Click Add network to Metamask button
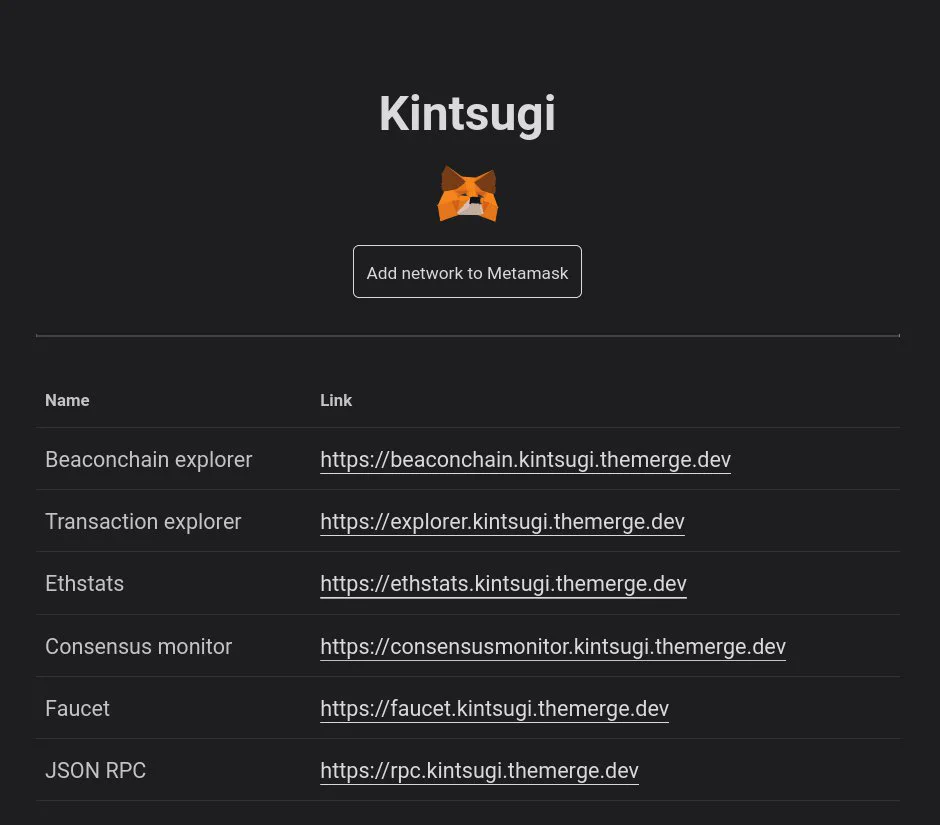 [x=467, y=272]
